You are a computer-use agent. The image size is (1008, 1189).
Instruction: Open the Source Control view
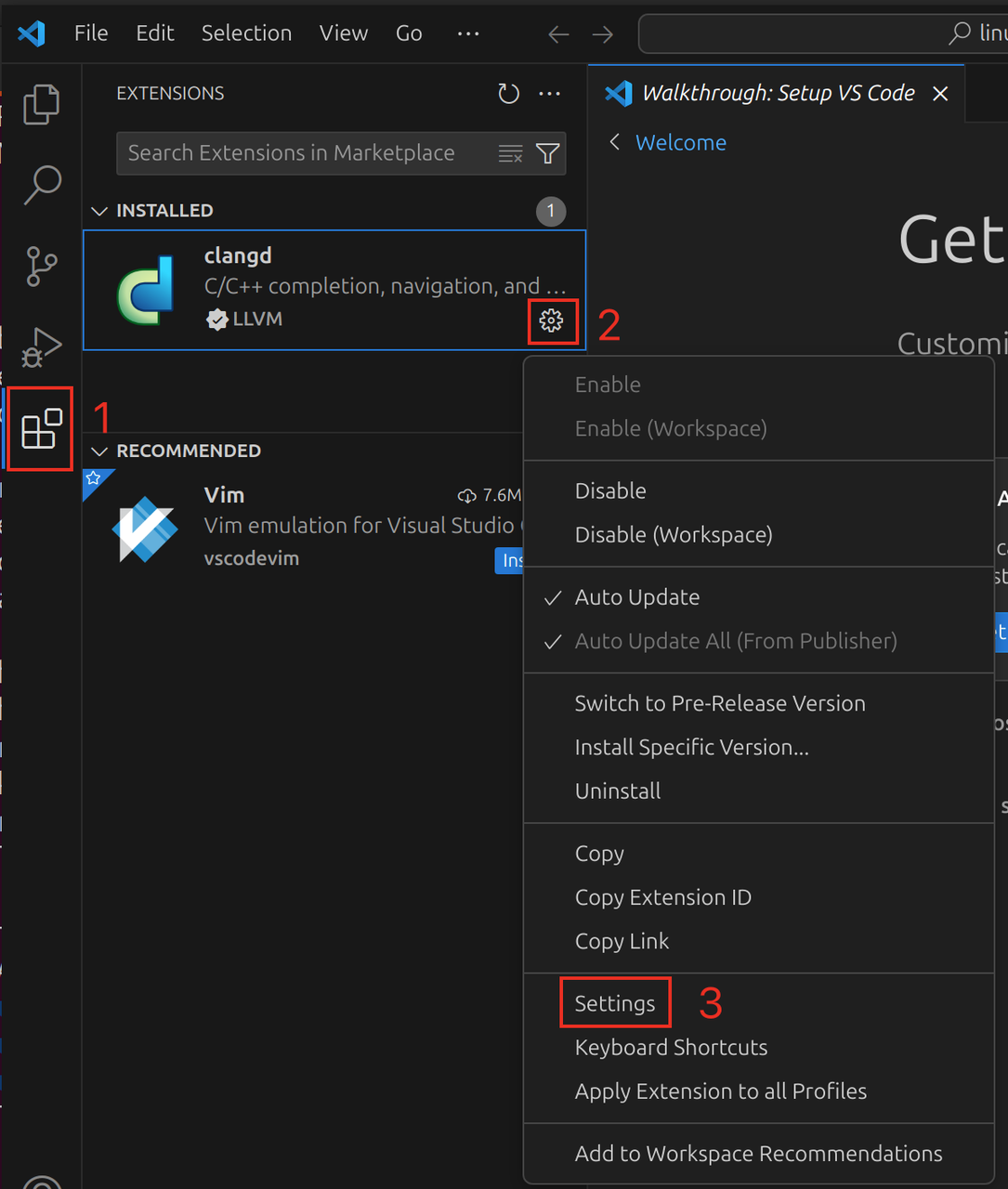[41, 266]
